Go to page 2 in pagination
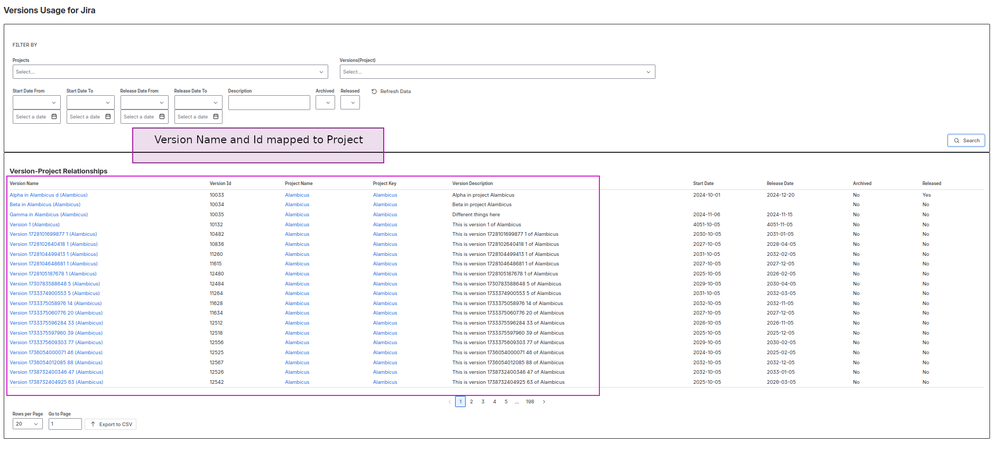Screen dimensions: 999x451 click(471, 402)
